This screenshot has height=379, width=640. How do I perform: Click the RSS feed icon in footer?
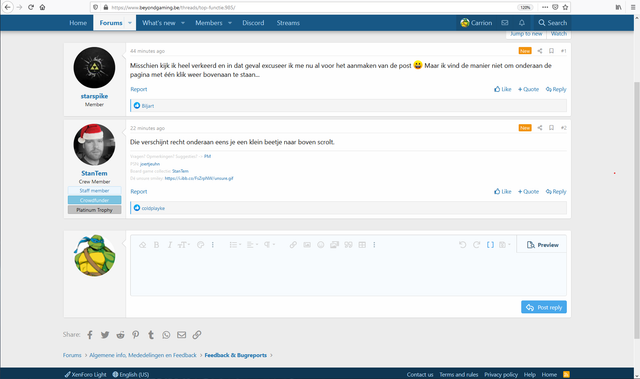[567, 375]
